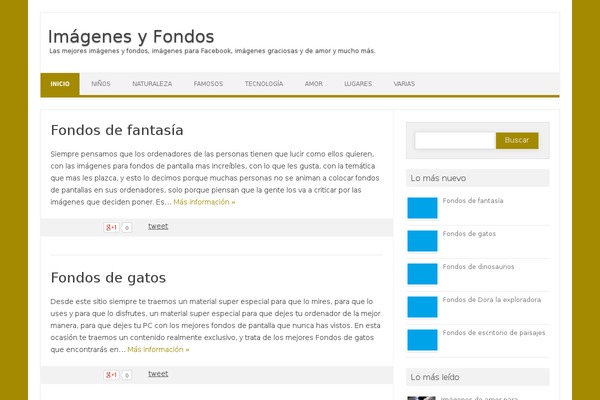Click the thumbnail beside Fondos de escritorio de paisajes
This screenshot has height=400, width=600.
click(422, 340)
